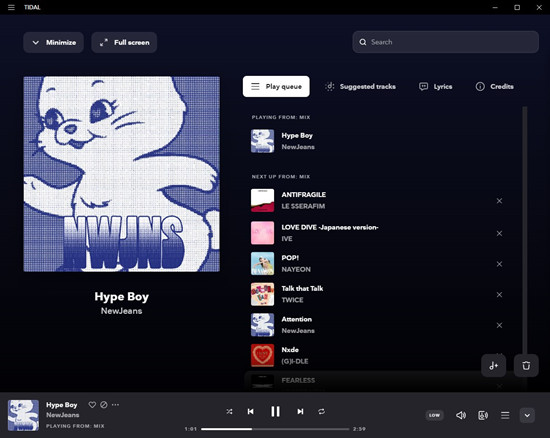
Task: Click Talk that Talk album thumbnail
Action: tap(262, 294)
